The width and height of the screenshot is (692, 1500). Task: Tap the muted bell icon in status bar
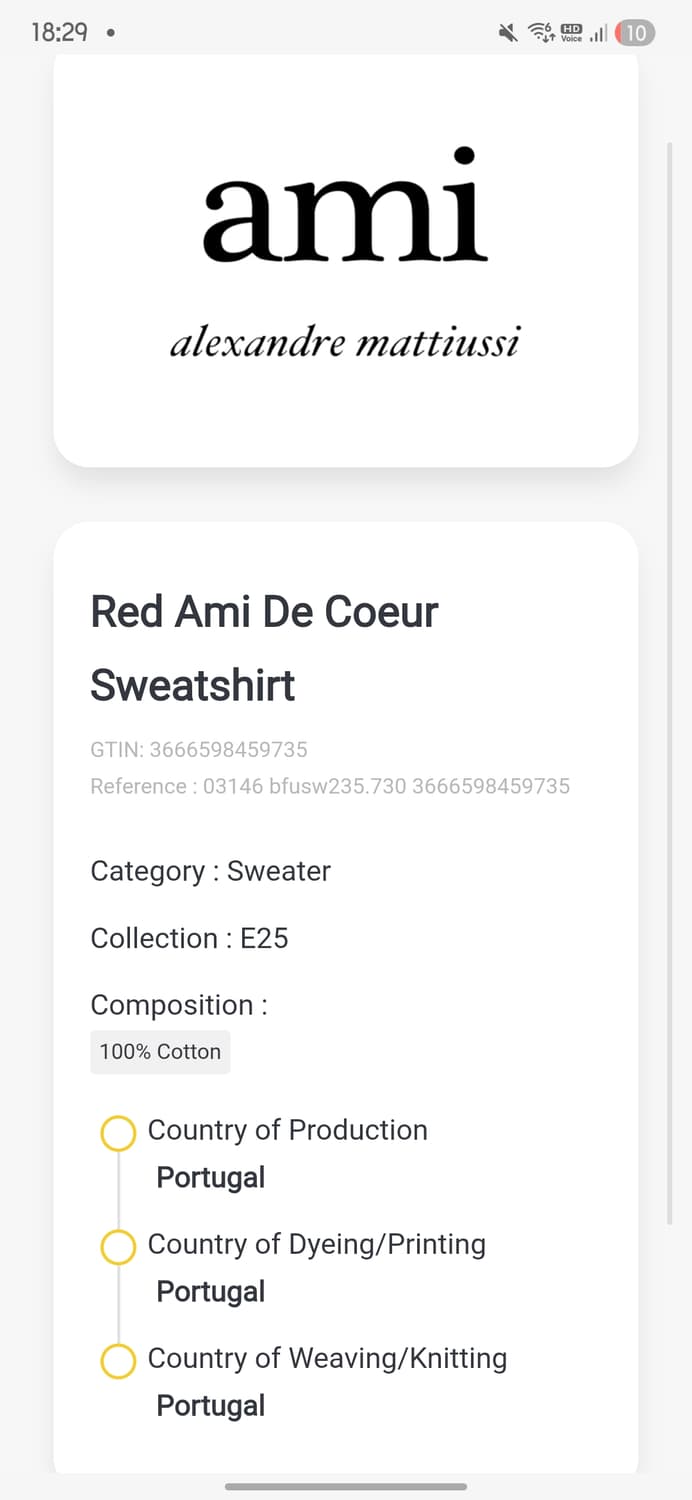[508, 33]
